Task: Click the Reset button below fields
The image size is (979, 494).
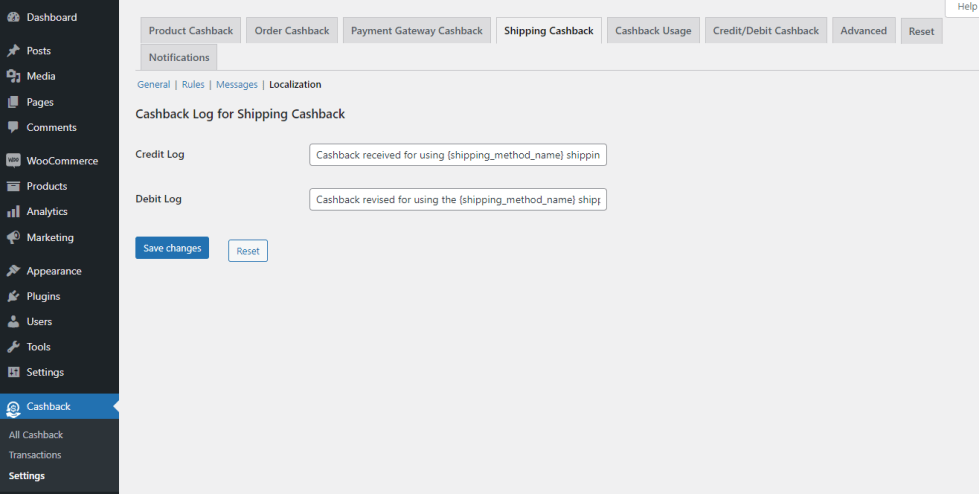Action: (248, 250)
